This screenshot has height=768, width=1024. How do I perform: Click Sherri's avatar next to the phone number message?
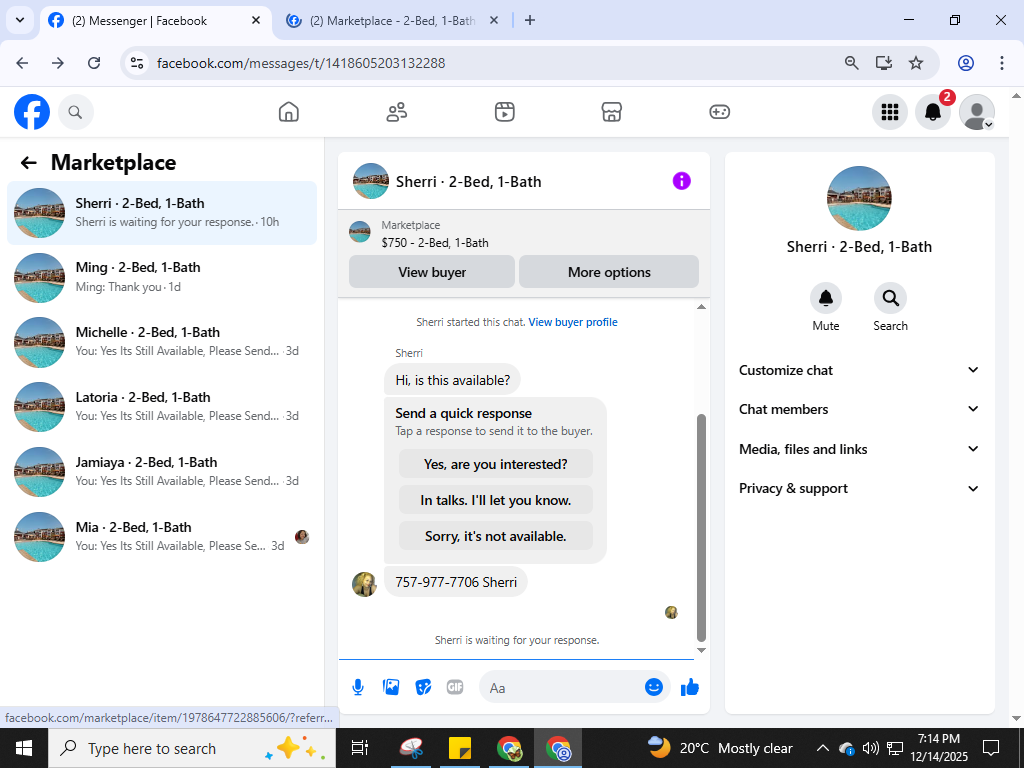[x=364, y=584]
